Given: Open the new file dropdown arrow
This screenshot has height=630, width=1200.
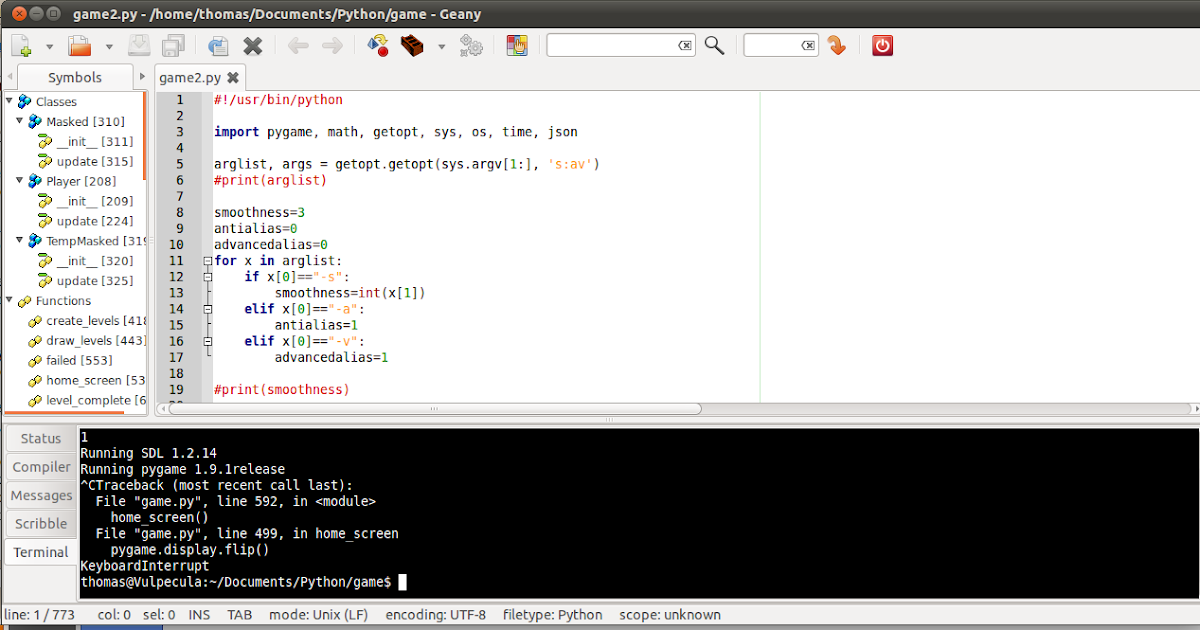Looking at the screenshot, I should coord(48,45).
